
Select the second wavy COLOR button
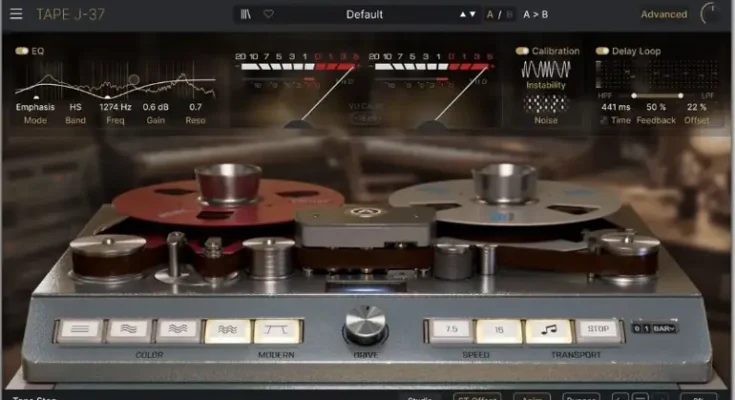[128, 331]
